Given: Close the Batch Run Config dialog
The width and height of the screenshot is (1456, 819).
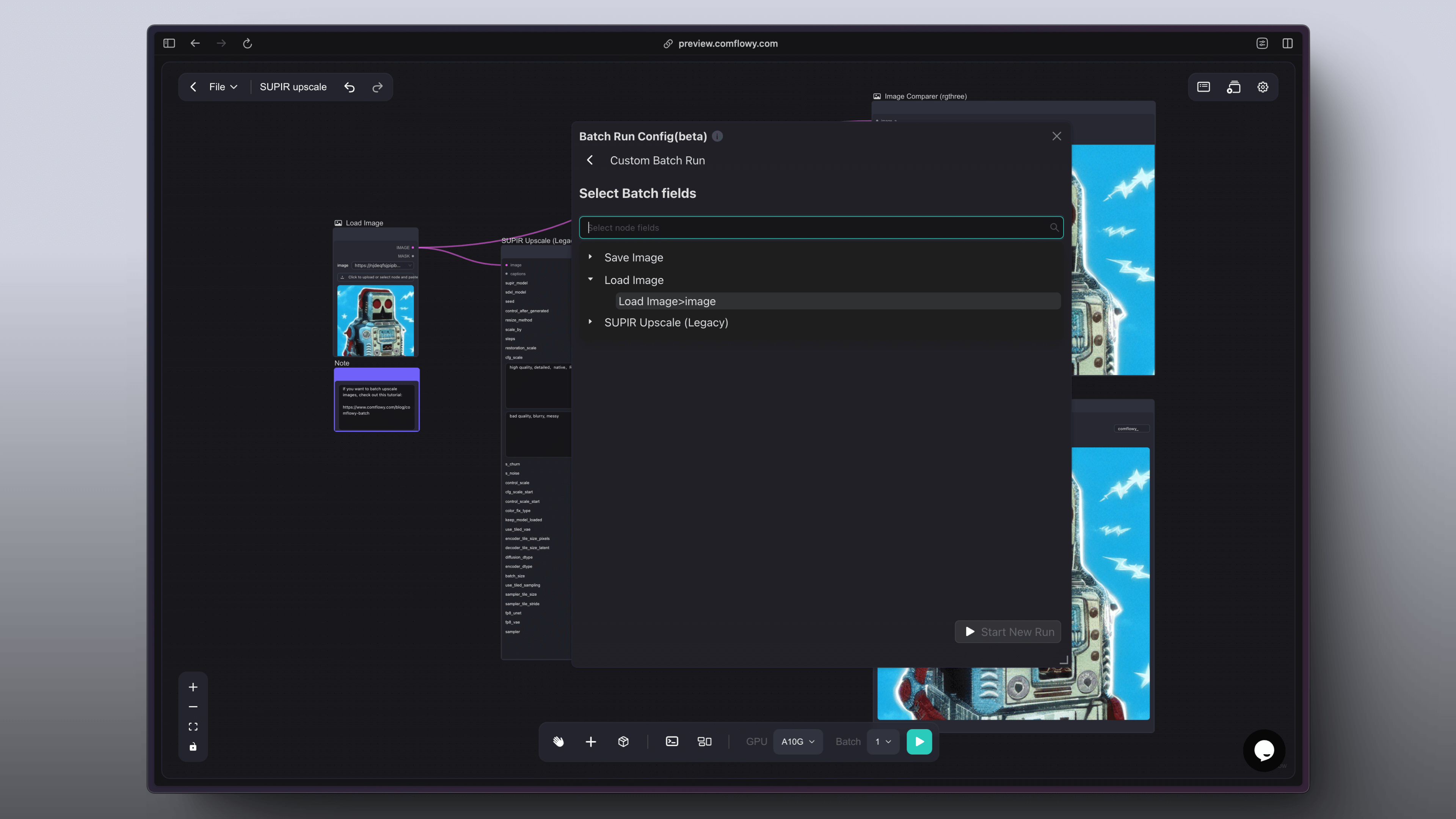Looking at the screenshot, I should coord(1056,136).
